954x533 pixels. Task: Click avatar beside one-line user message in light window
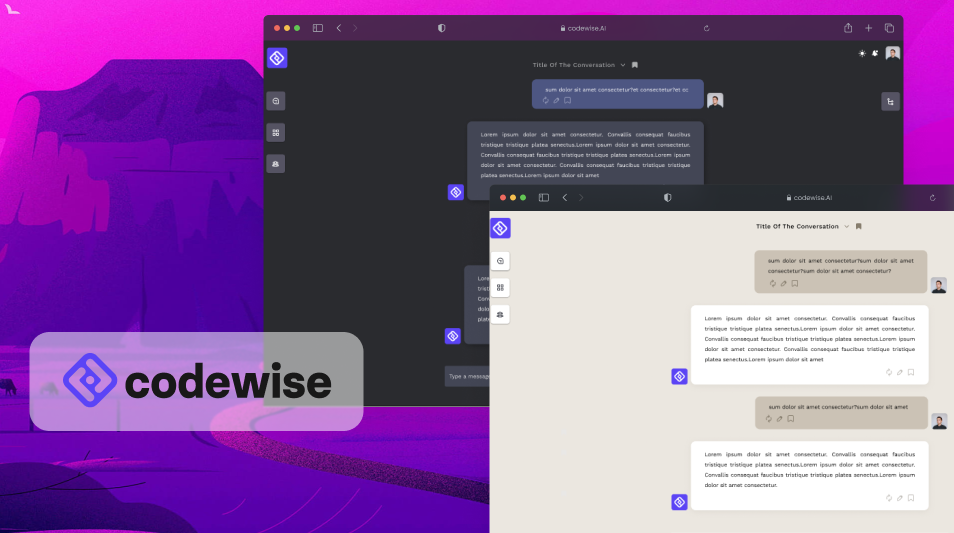click(x=939, y=421)
